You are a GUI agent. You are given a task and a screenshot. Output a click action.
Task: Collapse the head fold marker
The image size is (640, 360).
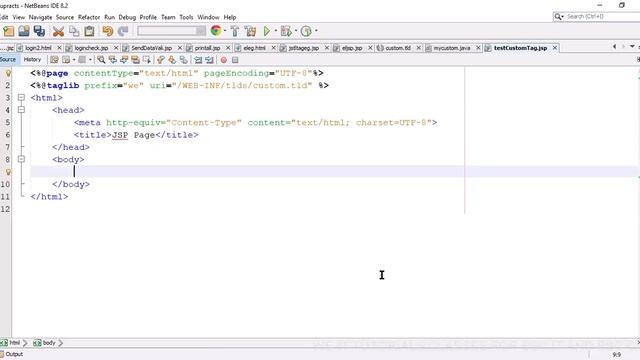pos(21,110)
